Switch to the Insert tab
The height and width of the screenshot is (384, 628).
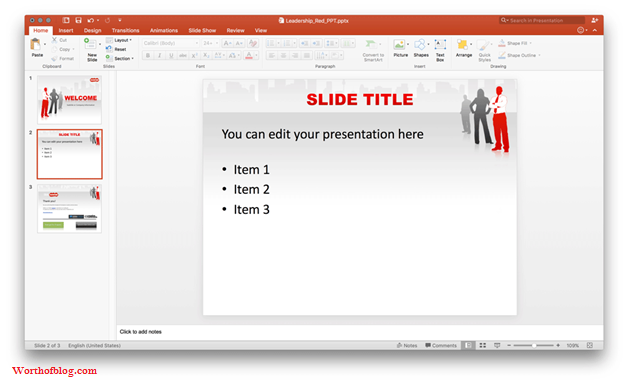point(66,30)
